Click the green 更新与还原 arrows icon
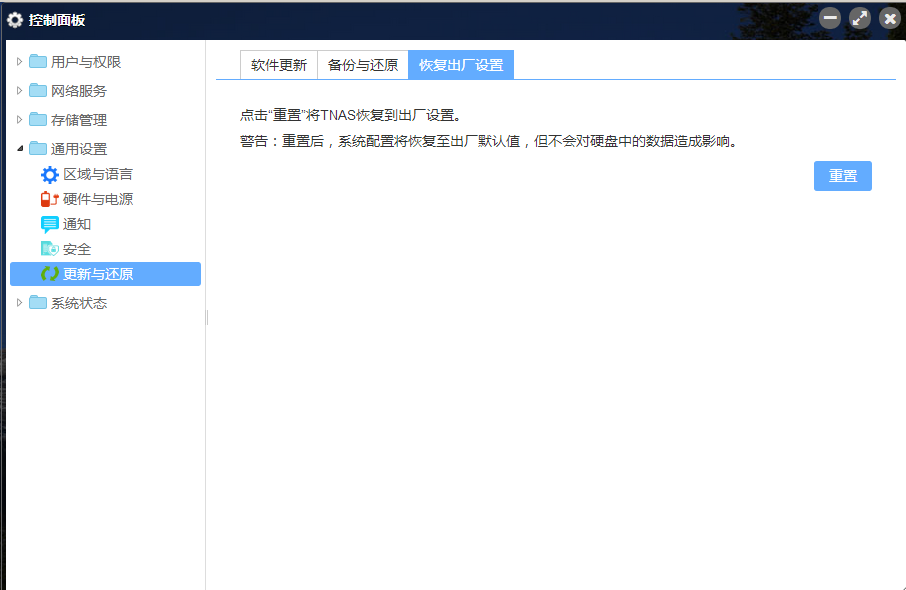Image resolution: width=906 pixels, height=590 pixels. [49, 274]
